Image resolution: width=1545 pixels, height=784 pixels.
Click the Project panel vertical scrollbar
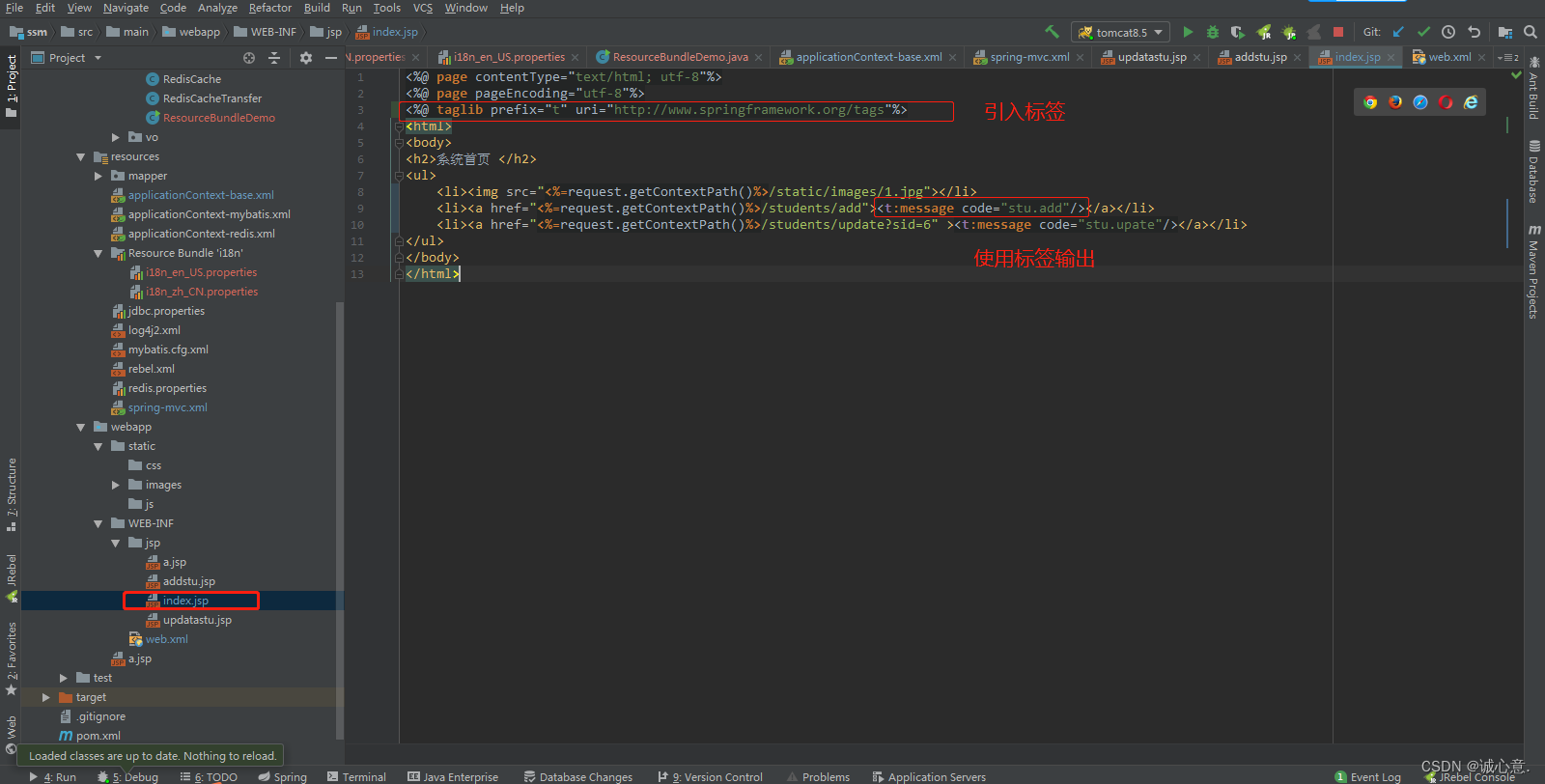339,519
